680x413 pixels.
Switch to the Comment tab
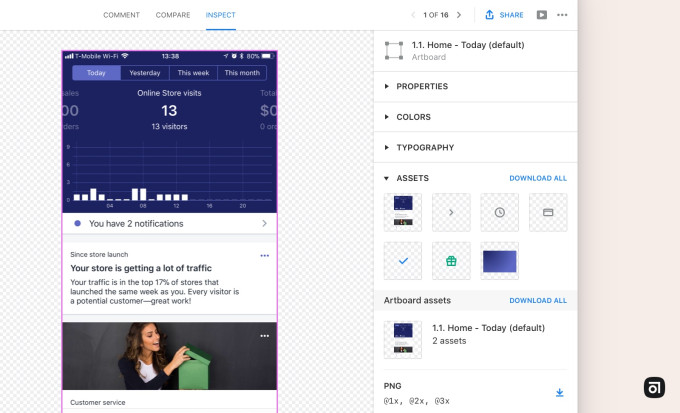coord(121,15)
